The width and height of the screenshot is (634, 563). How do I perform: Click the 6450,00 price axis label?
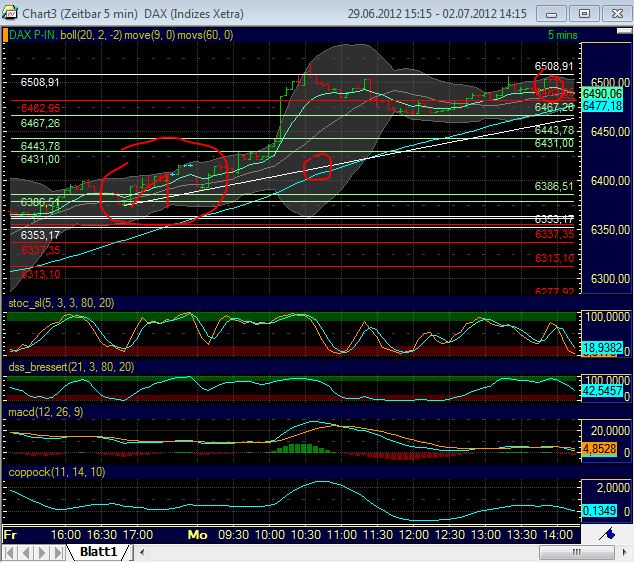click(x=610, y=132)
